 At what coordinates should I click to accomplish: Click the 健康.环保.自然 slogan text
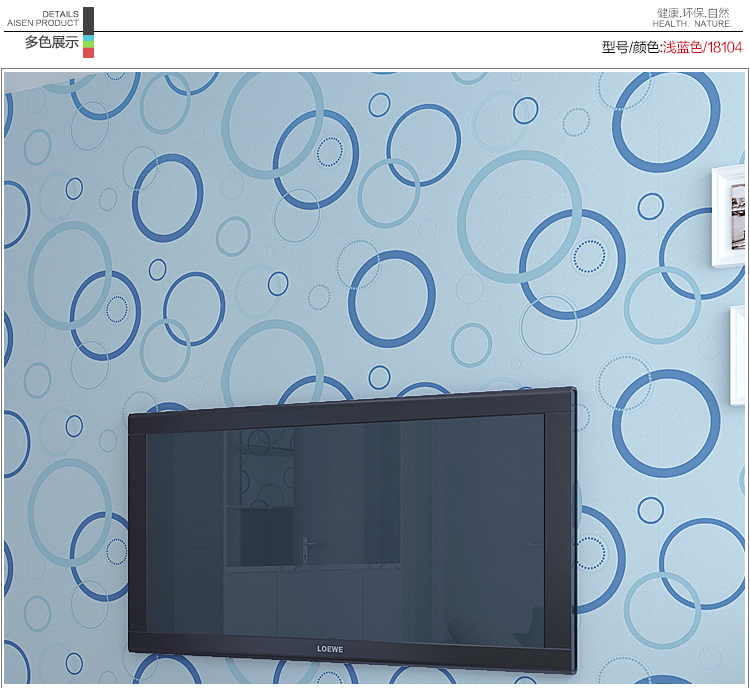[693, 12]
